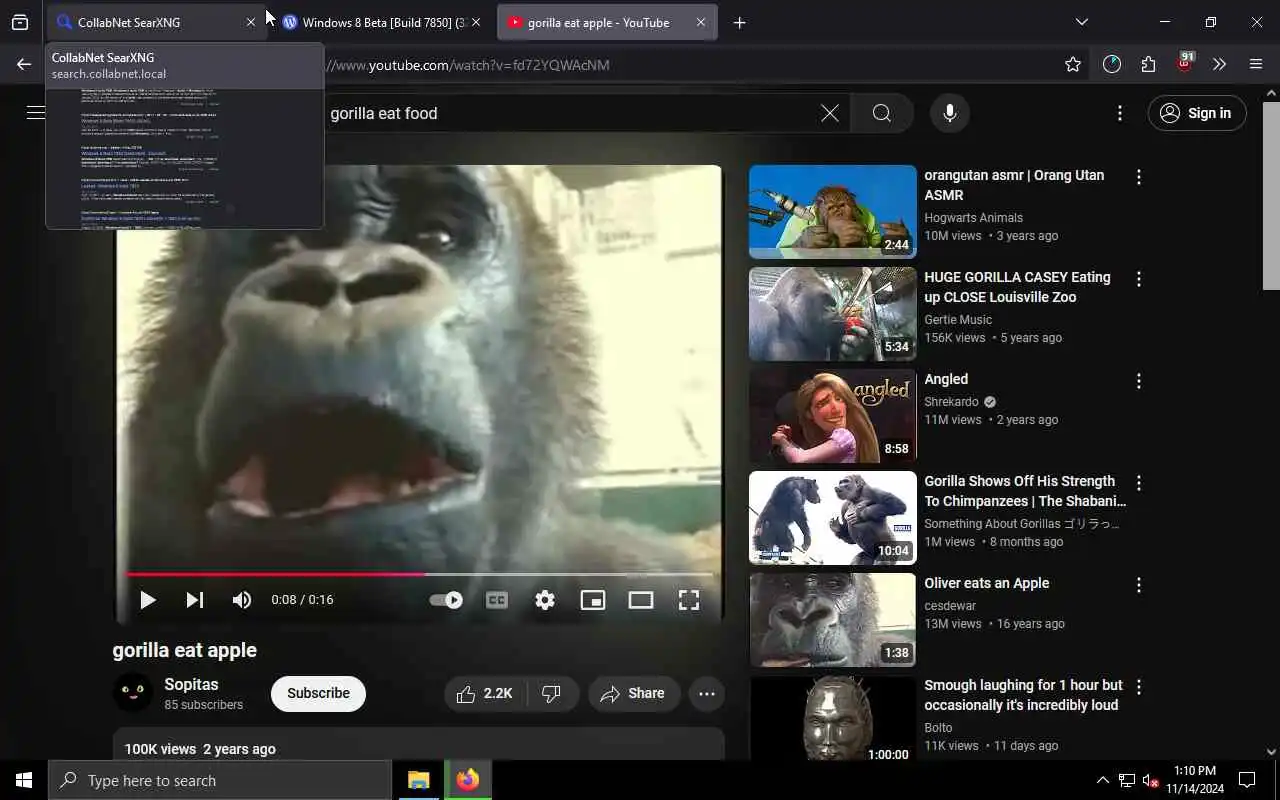Open File Explorer from taskbar
The height and width of the screenshot is (800, 1280).
(x=418, y=780)
